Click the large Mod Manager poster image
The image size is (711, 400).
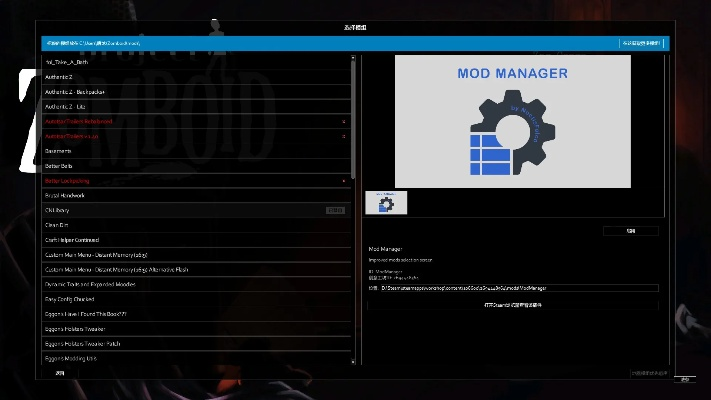point(512,121)
